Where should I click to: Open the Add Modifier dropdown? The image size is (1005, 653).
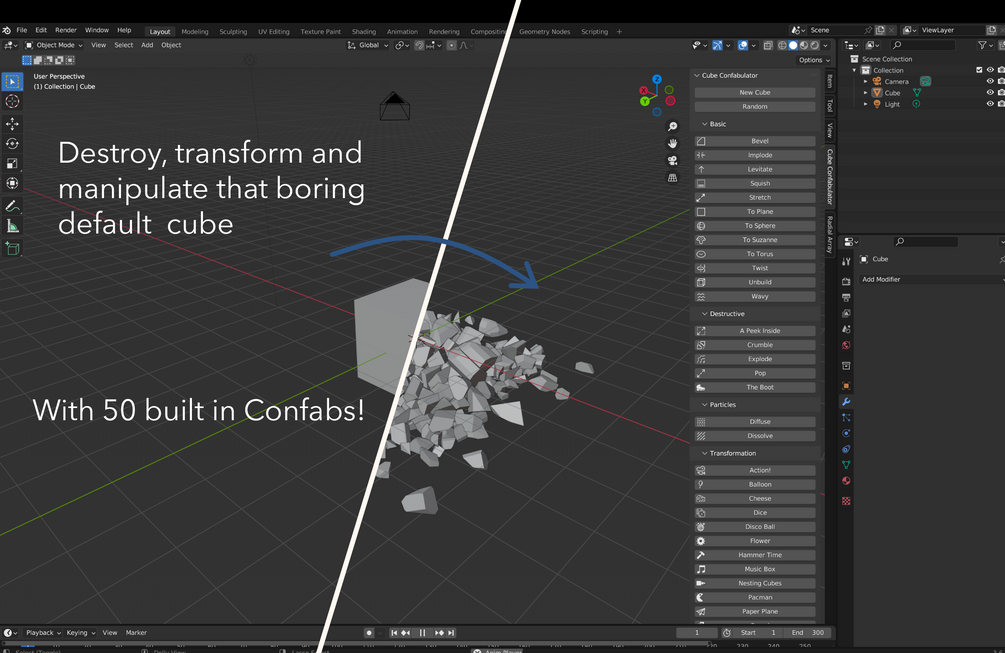coord(931,279)
